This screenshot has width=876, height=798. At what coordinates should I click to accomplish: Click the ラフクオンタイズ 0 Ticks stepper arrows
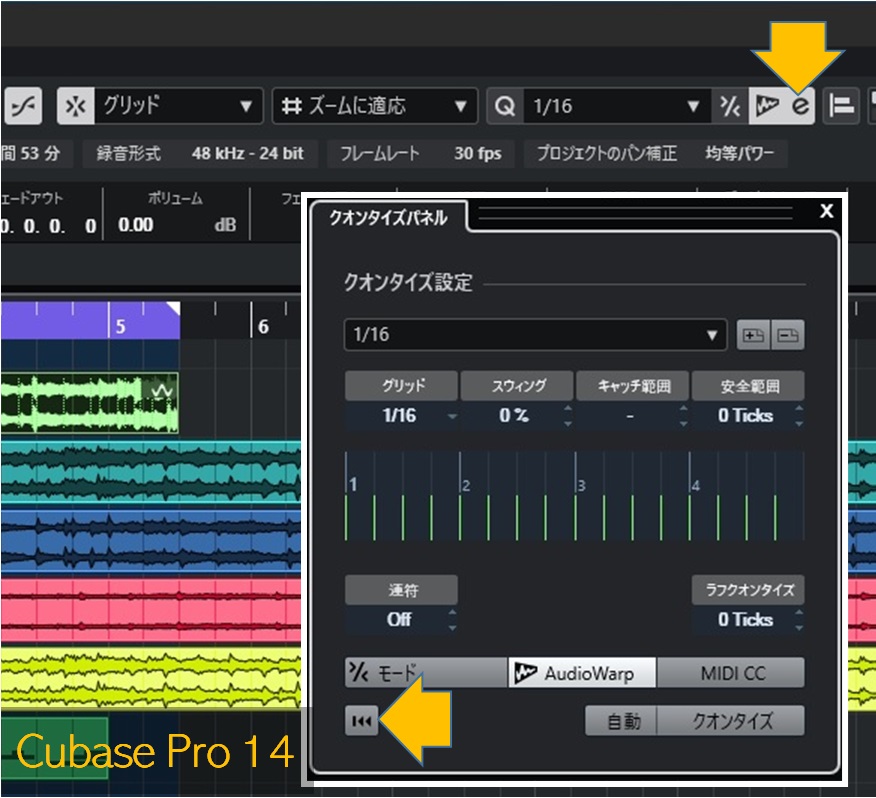coord(799,620)
